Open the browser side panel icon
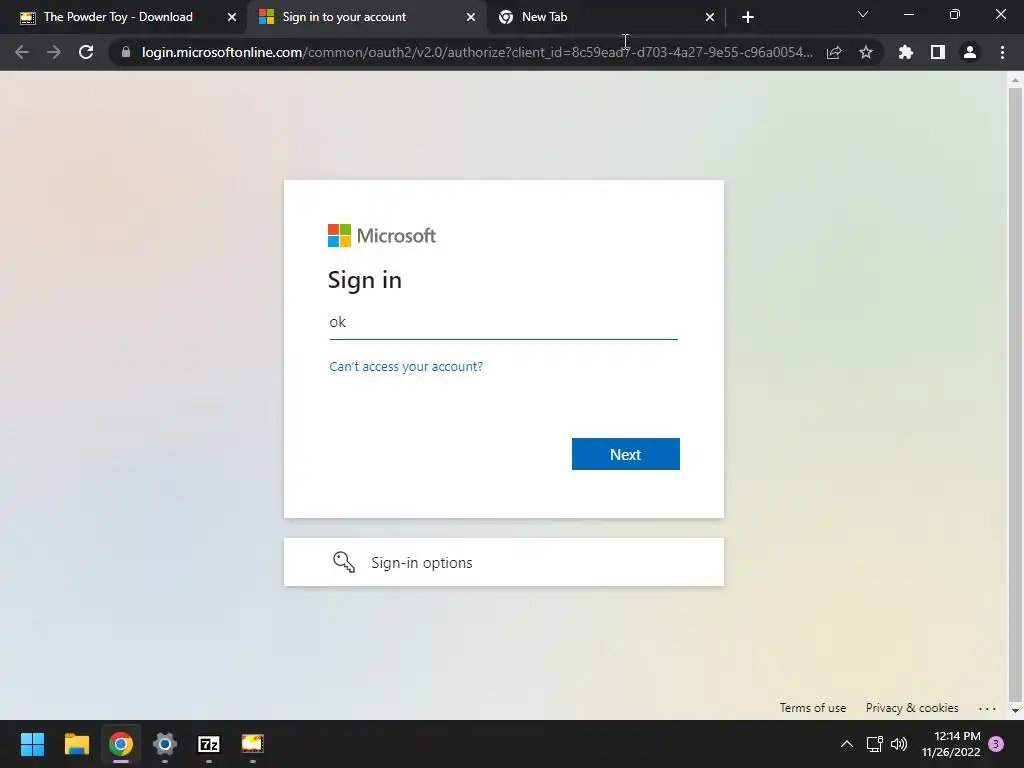 [x=938, y=52]
